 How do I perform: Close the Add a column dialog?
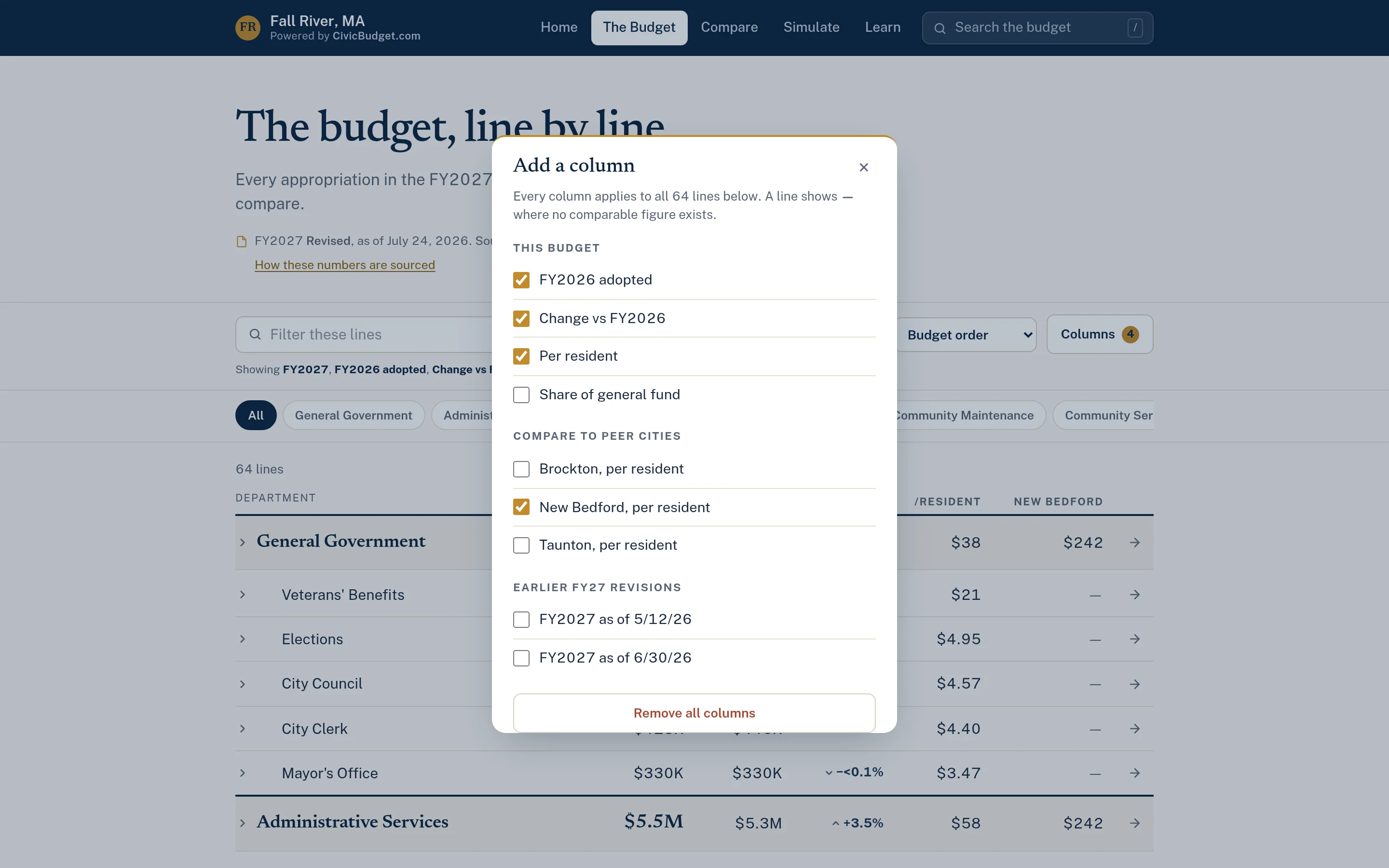(863, 167)
